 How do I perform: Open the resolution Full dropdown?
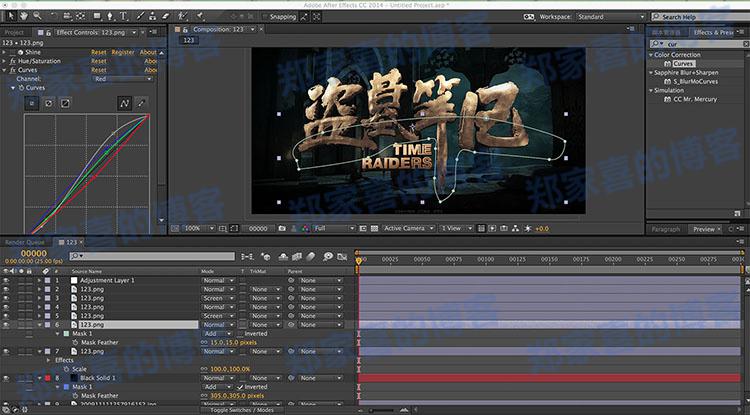[x=334, y=229]
